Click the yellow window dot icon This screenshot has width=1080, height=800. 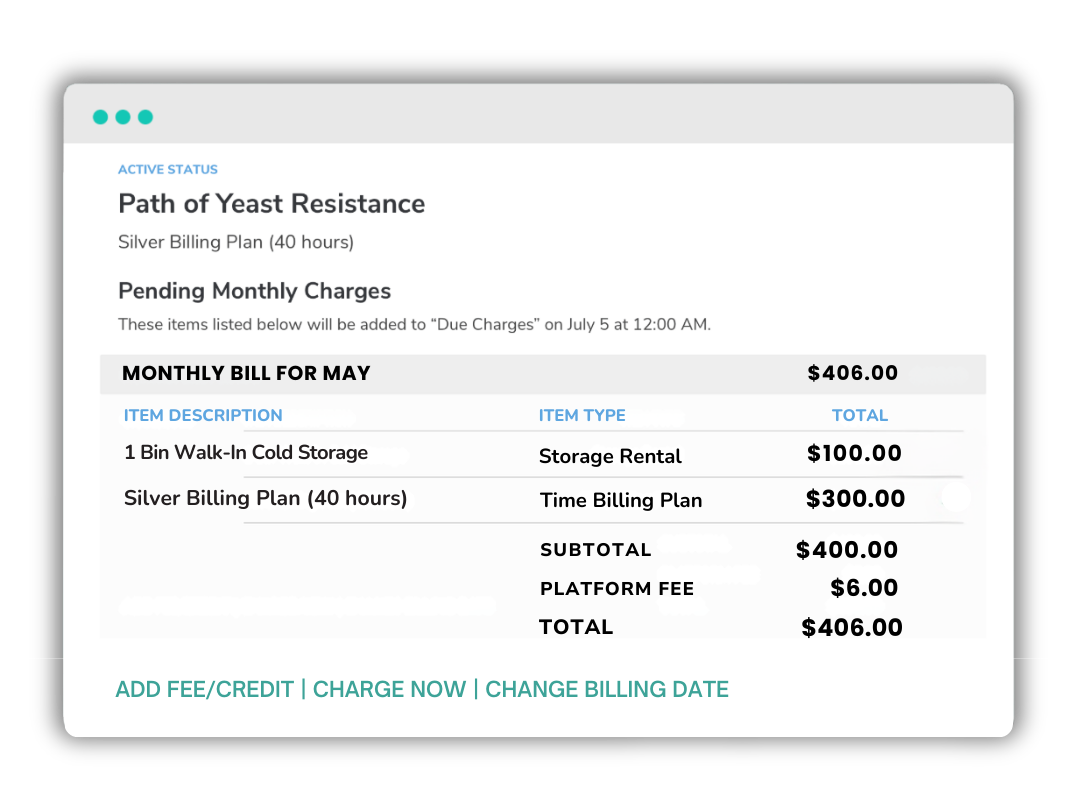123,117
